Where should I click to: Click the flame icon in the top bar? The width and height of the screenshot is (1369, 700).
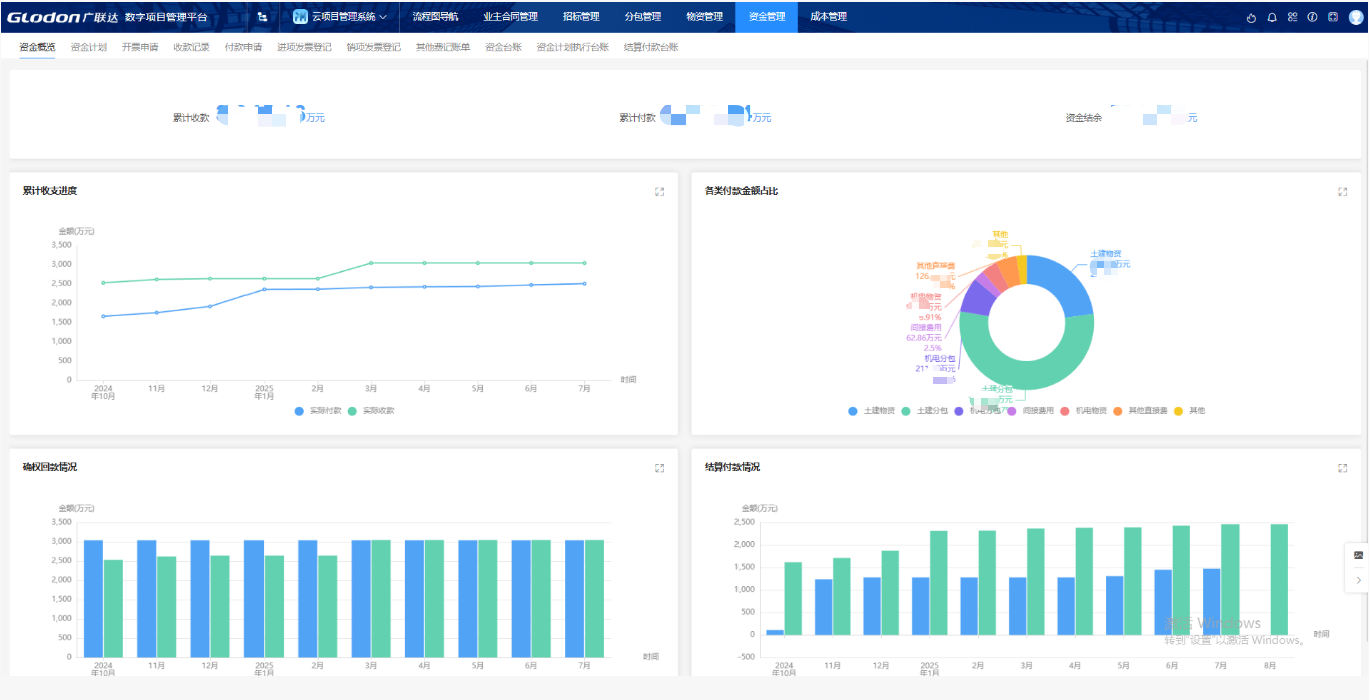click(x=1252, y=17)
